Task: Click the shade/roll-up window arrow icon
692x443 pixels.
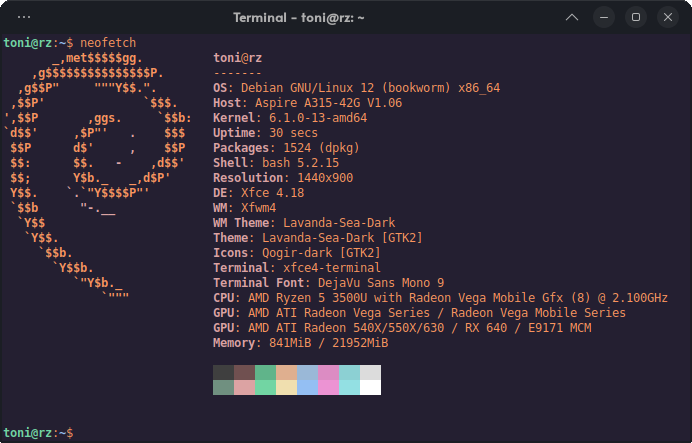Action: click(x=572, y=17)
